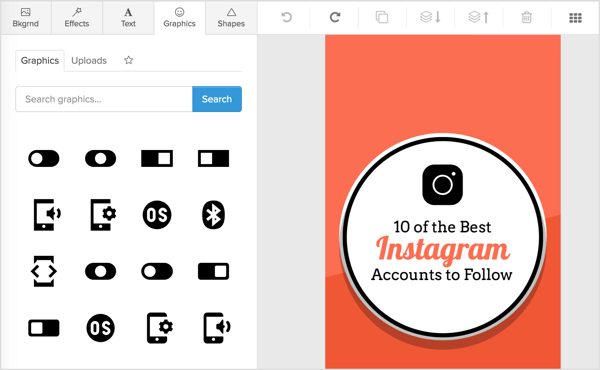Add bottom-row phone with speaker graphic

coord(217,328)
